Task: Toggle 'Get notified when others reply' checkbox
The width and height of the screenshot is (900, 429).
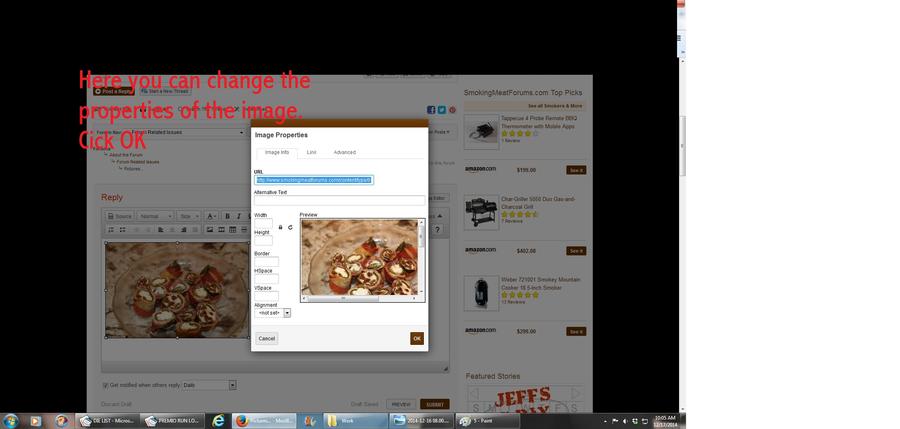Action: point(105,385)
